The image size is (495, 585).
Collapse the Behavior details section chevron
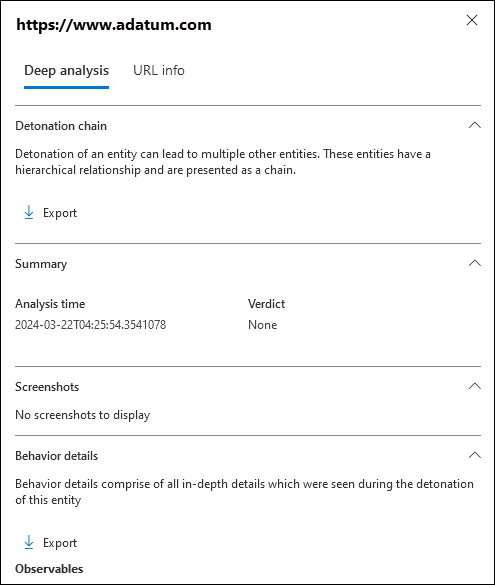[474, 455]
